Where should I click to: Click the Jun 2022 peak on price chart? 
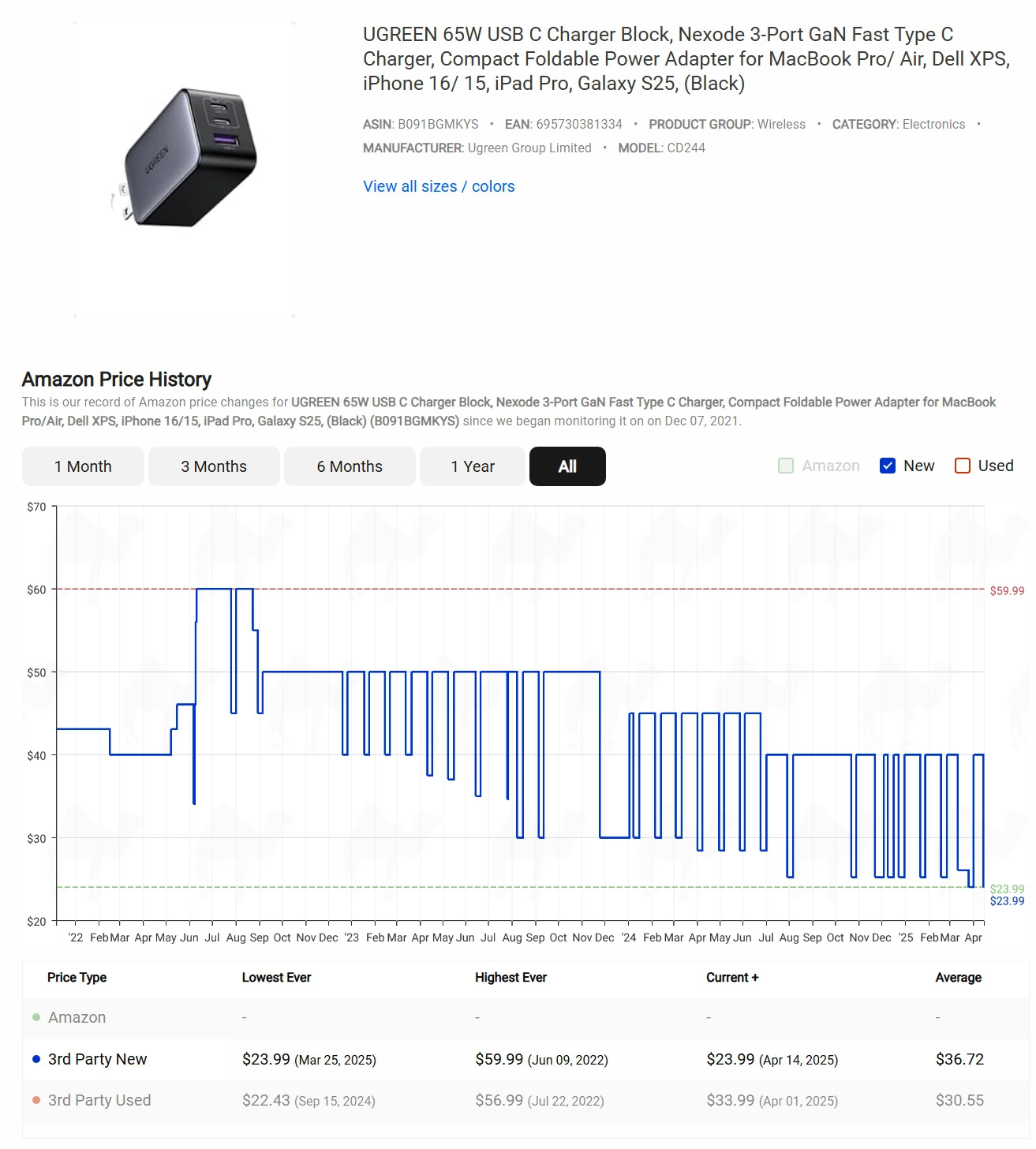pyautogui.click(x=213, y=589)
